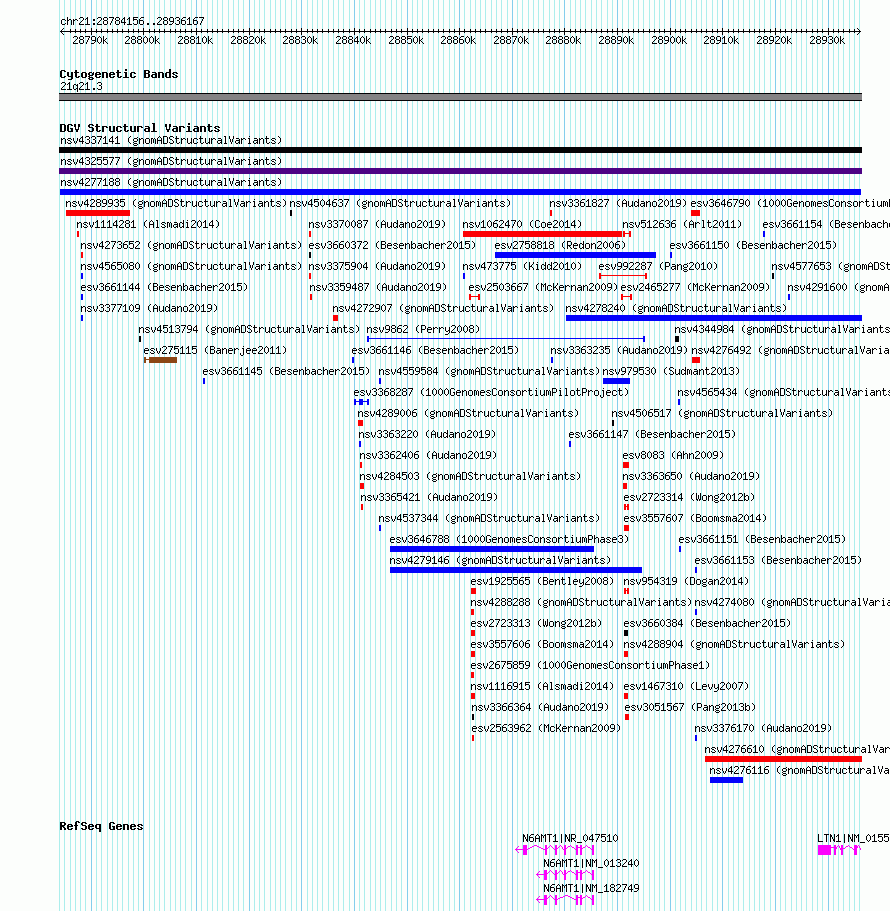
Task: Click the nsv4559584 variant label
Action: (x=489, y=371)
